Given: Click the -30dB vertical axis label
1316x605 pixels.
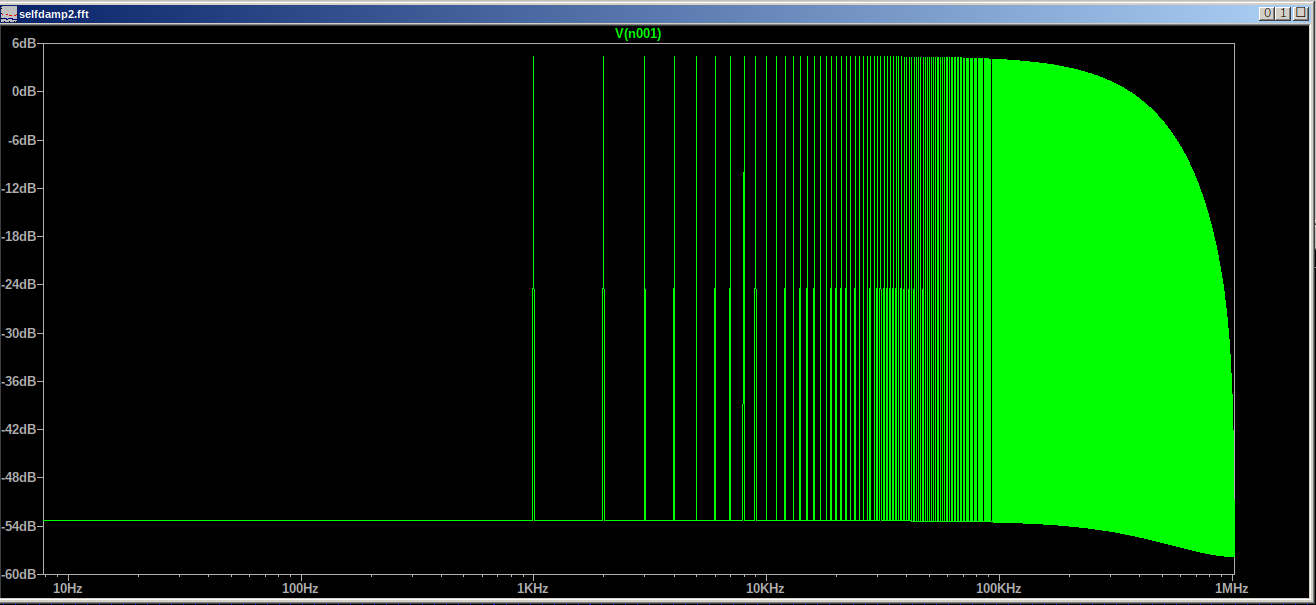Looking at the screenshot, I should [x=20, y=333].
